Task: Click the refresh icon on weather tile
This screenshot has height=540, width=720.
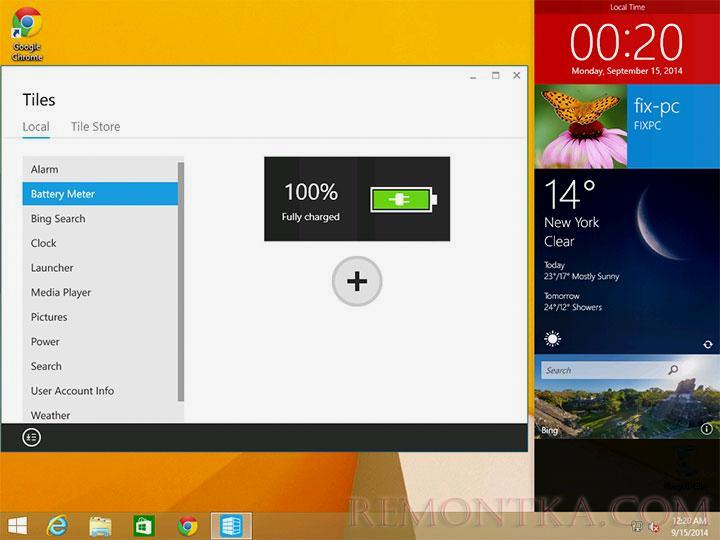Action: tap(707, 344)
